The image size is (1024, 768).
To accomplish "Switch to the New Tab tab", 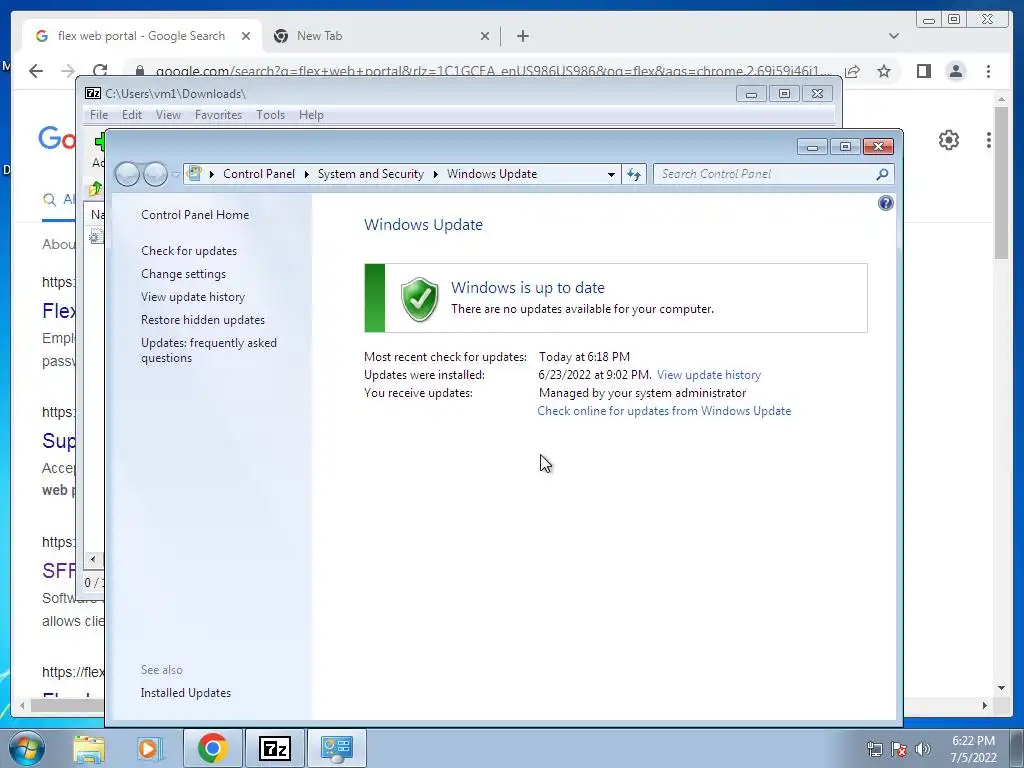I will (x=381, y=36).
